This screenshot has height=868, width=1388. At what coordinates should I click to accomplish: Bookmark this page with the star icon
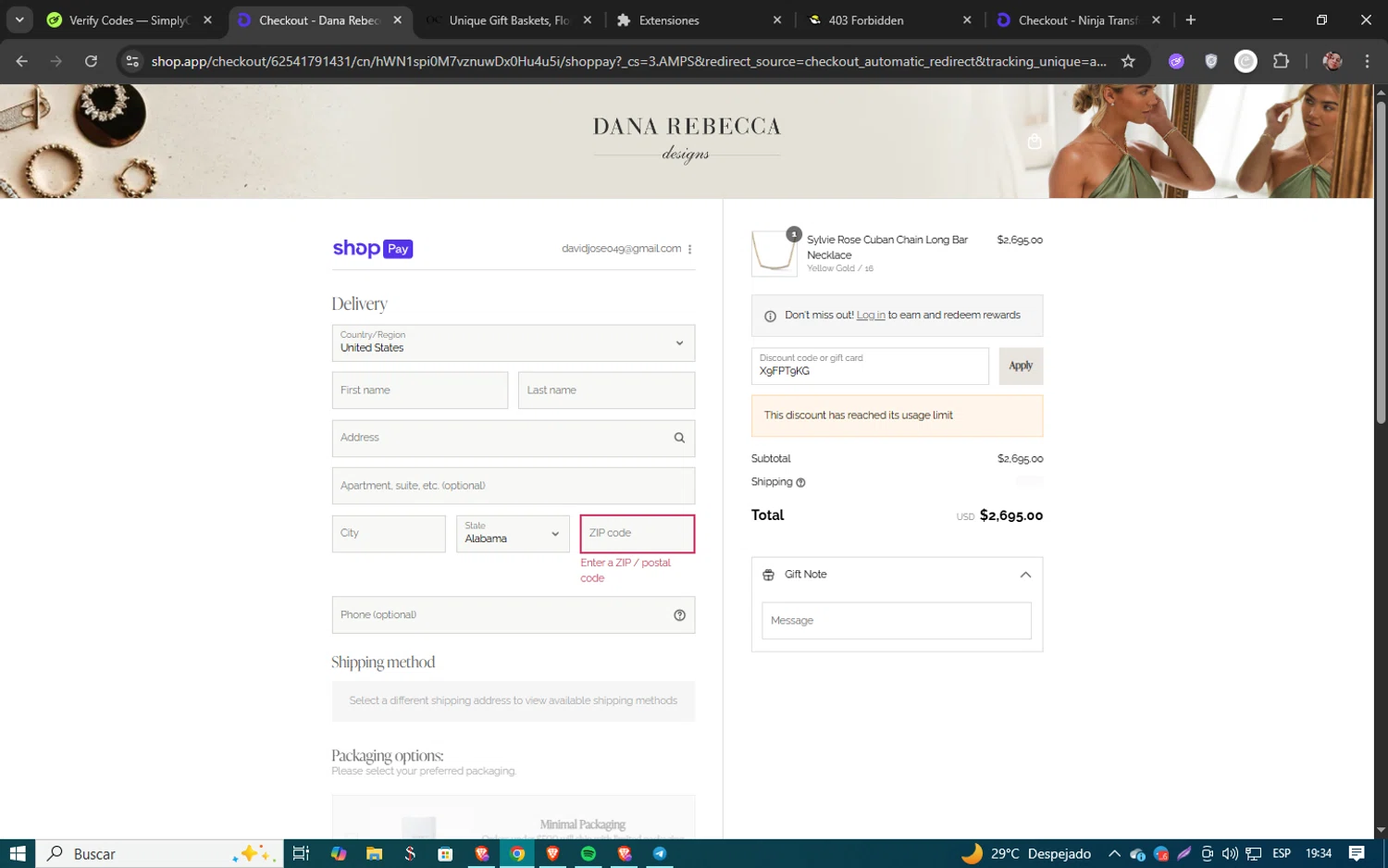coord(1128,61)
